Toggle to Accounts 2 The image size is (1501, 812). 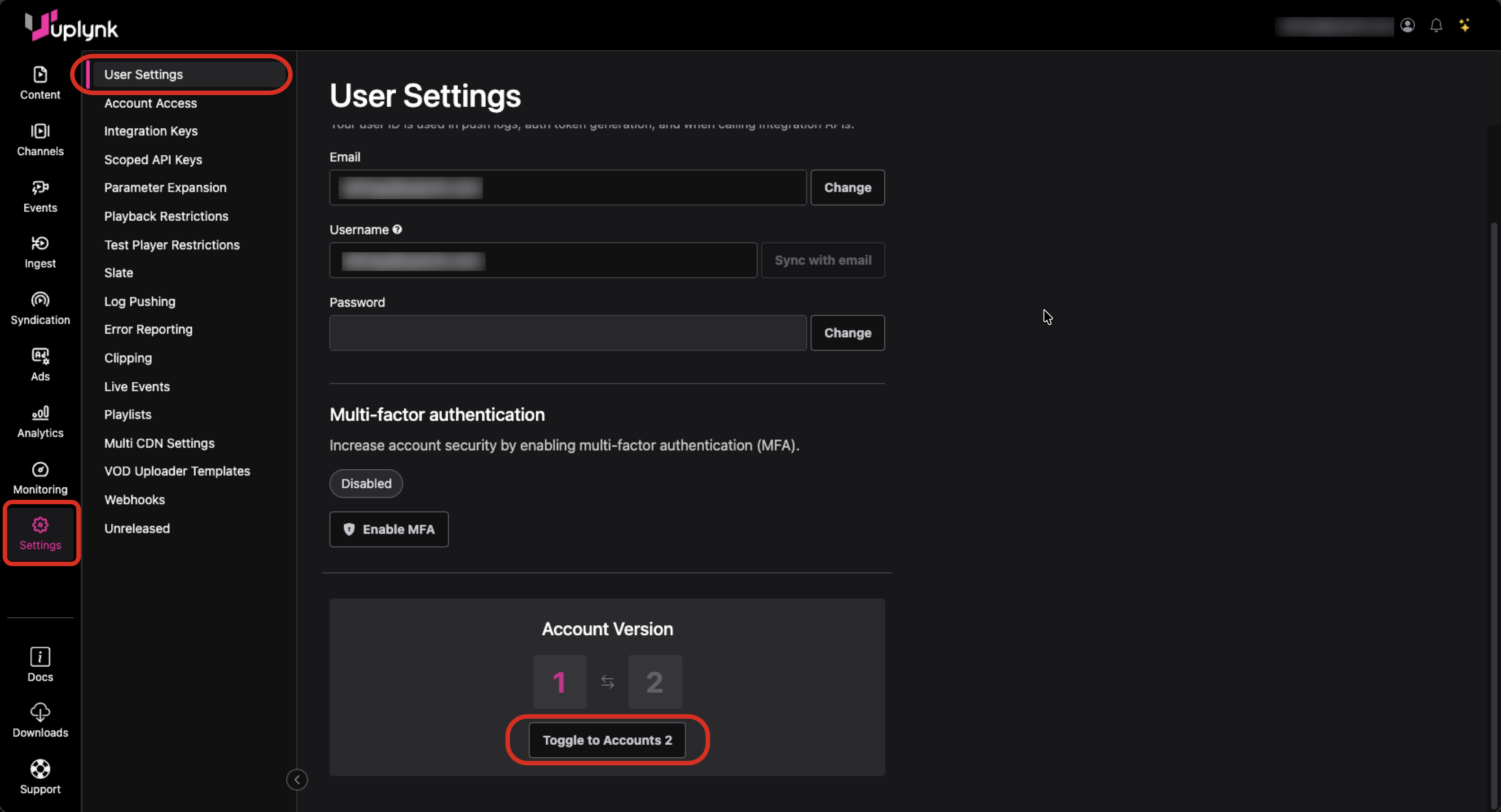[x=606, y=740]
